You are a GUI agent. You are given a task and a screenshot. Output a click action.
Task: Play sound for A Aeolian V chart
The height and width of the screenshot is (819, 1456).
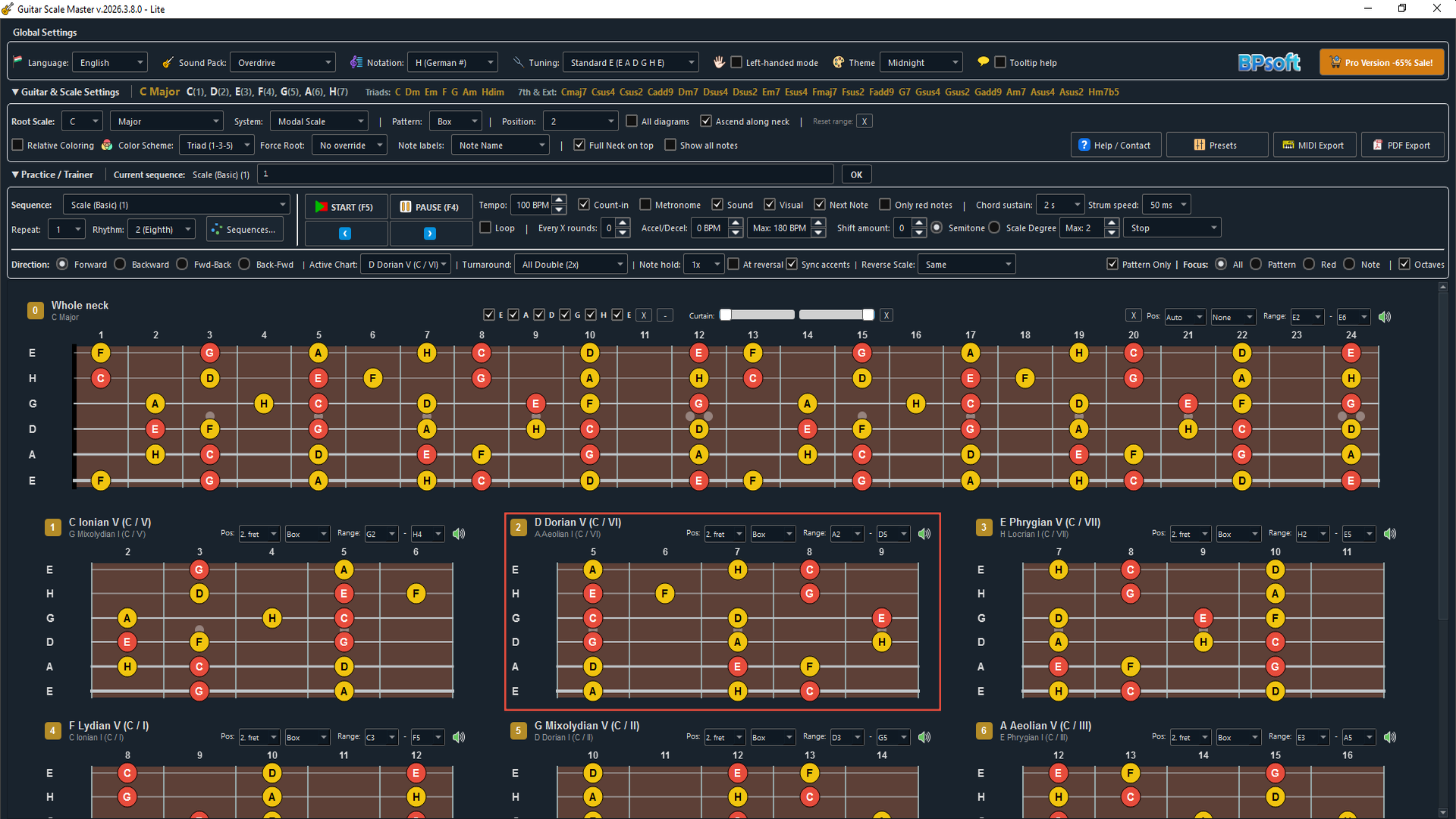coord(1390,737)
